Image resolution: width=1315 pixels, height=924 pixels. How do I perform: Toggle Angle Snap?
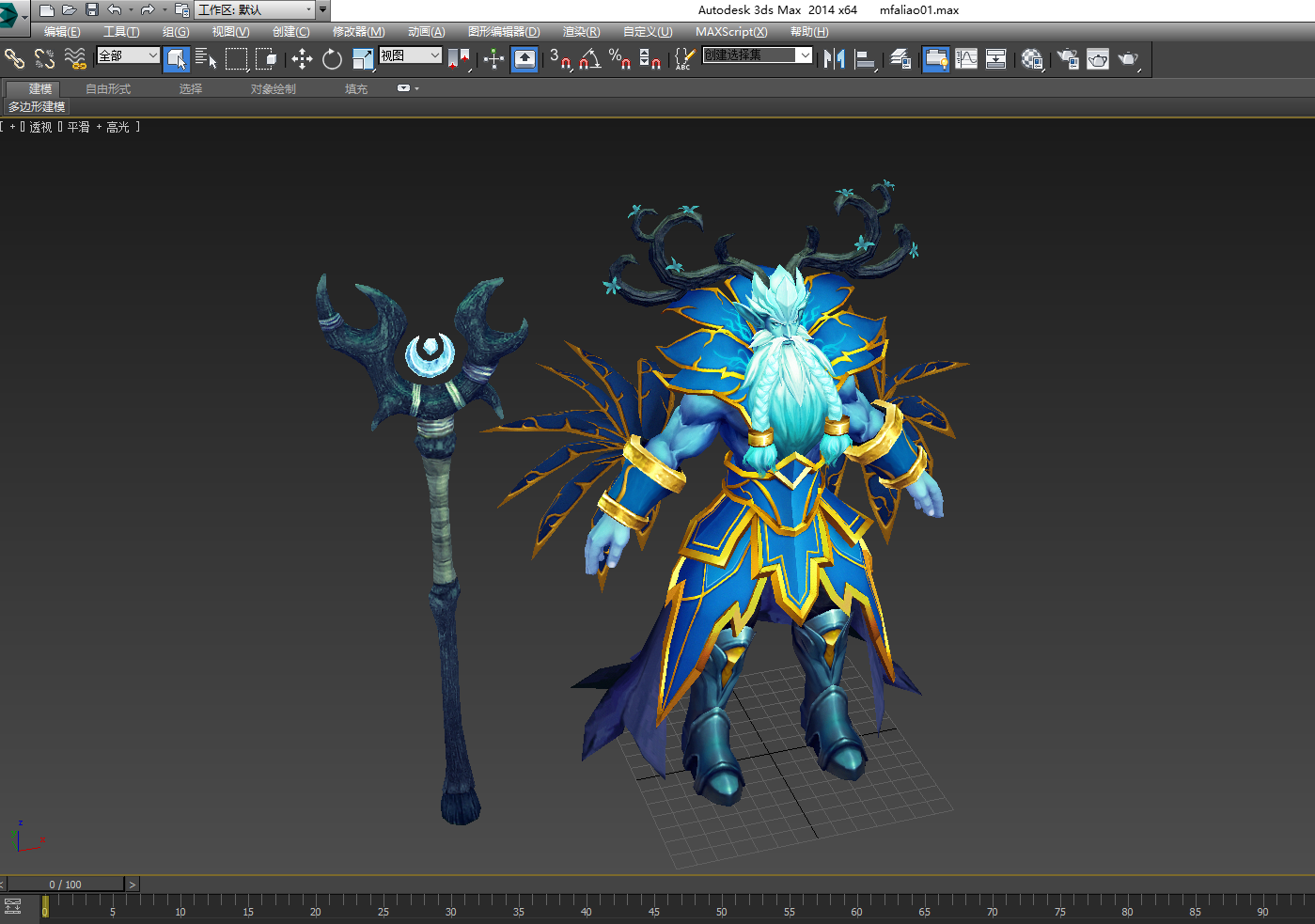click(x=590, y=59)
